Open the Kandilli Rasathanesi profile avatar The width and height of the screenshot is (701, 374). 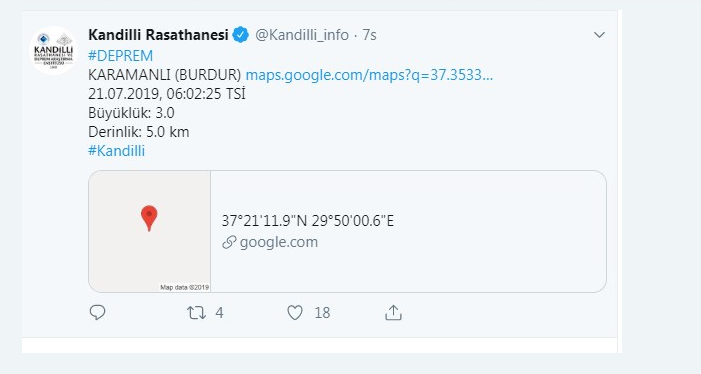tap(54, 50)
